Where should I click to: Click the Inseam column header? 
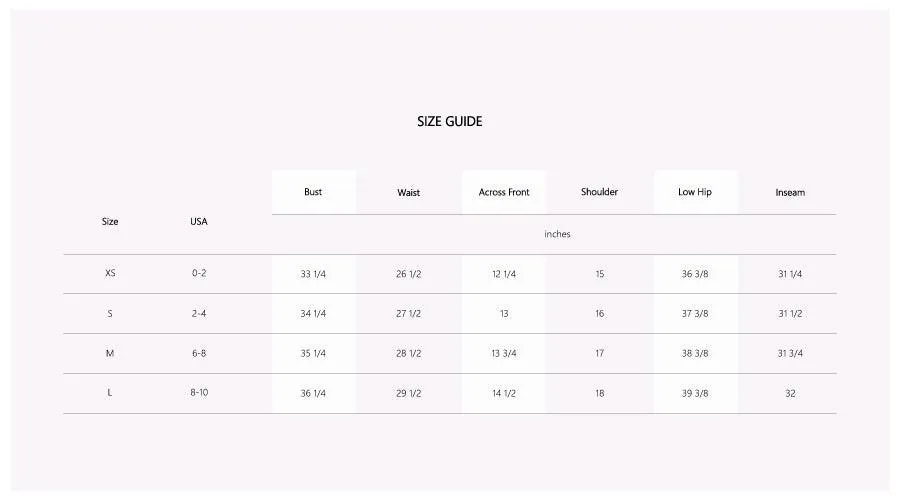click(x=790, y=192)
